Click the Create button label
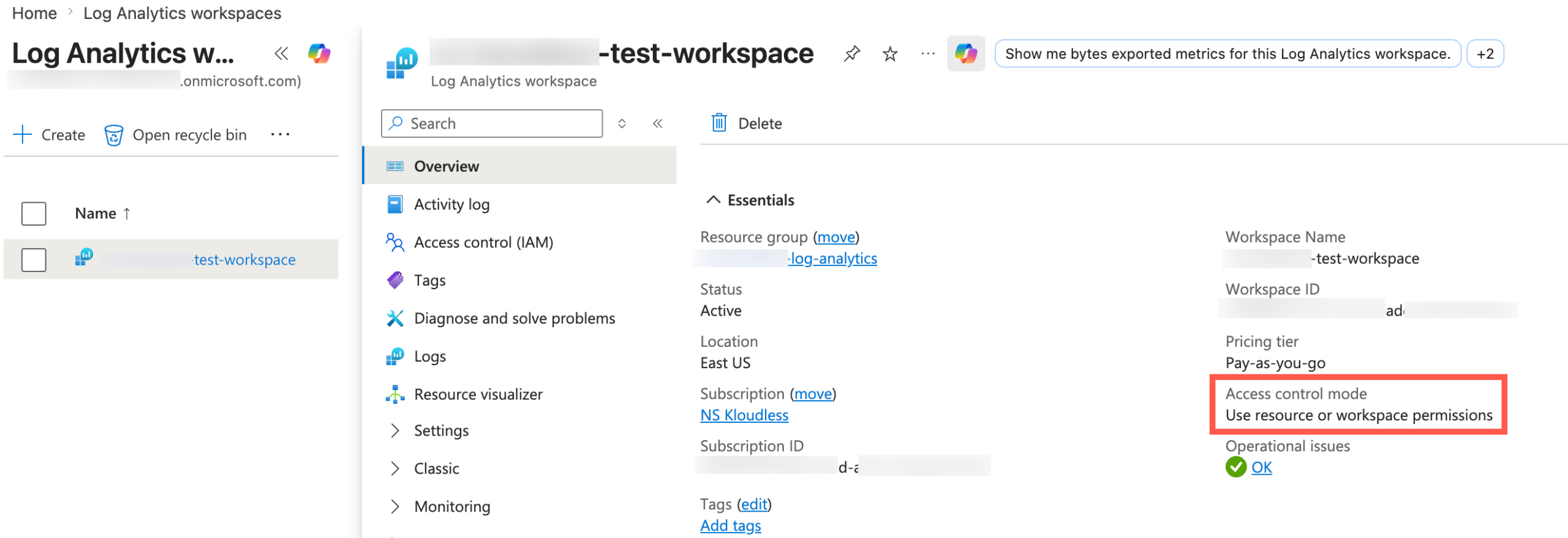1568x538 pixels. pyautogui.click(x=63, y=135)
